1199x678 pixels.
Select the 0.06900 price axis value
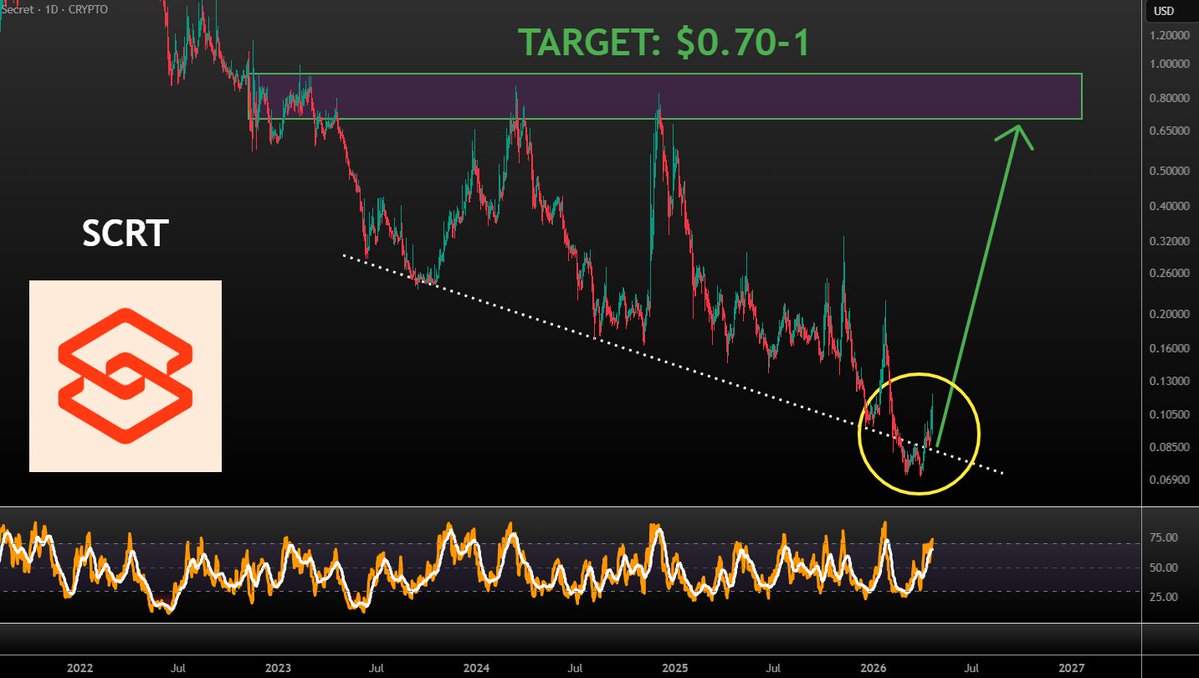pyautogui.click(x=1169, y=481)
